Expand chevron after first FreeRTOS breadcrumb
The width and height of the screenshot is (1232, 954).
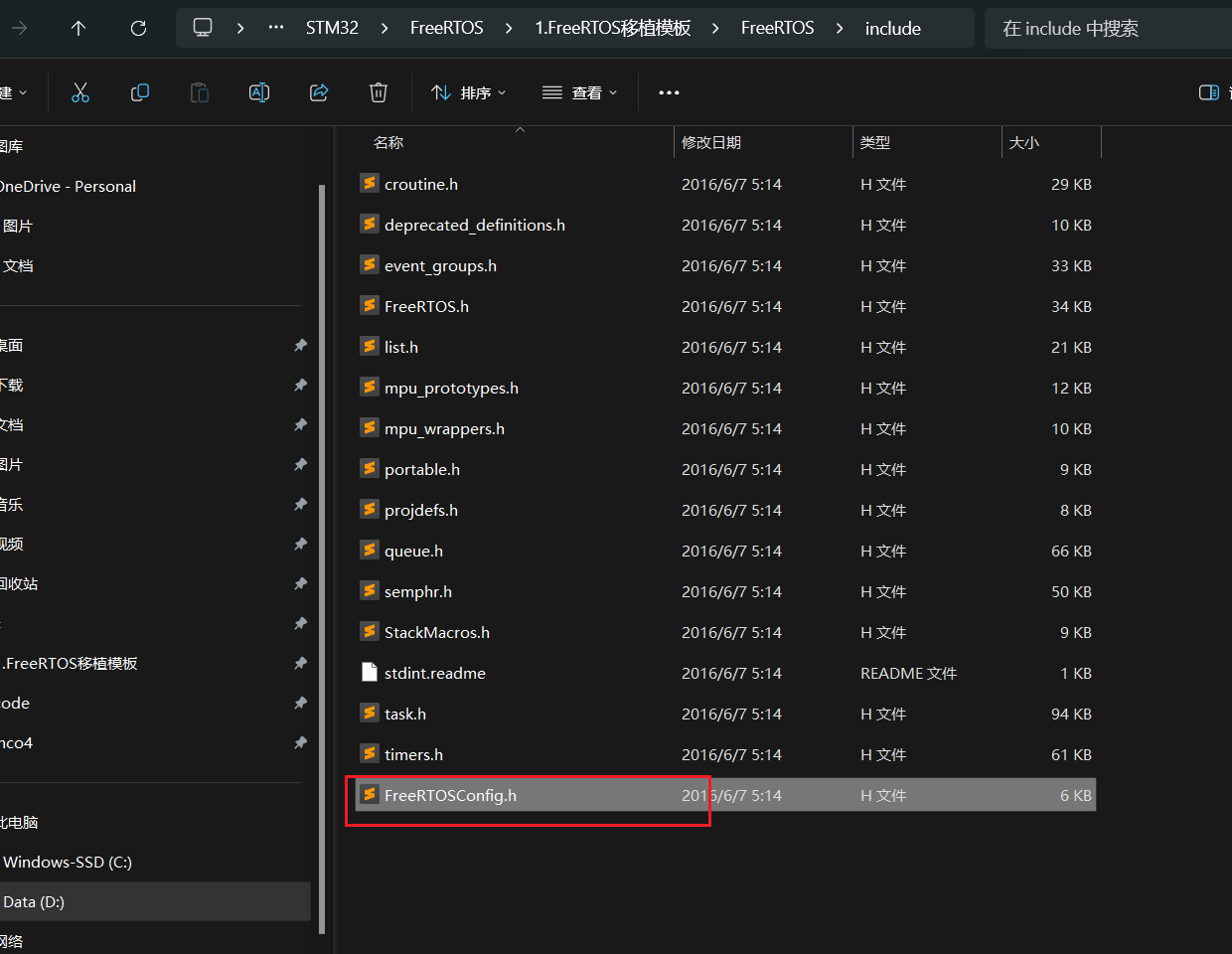click(x=509, y=28)
